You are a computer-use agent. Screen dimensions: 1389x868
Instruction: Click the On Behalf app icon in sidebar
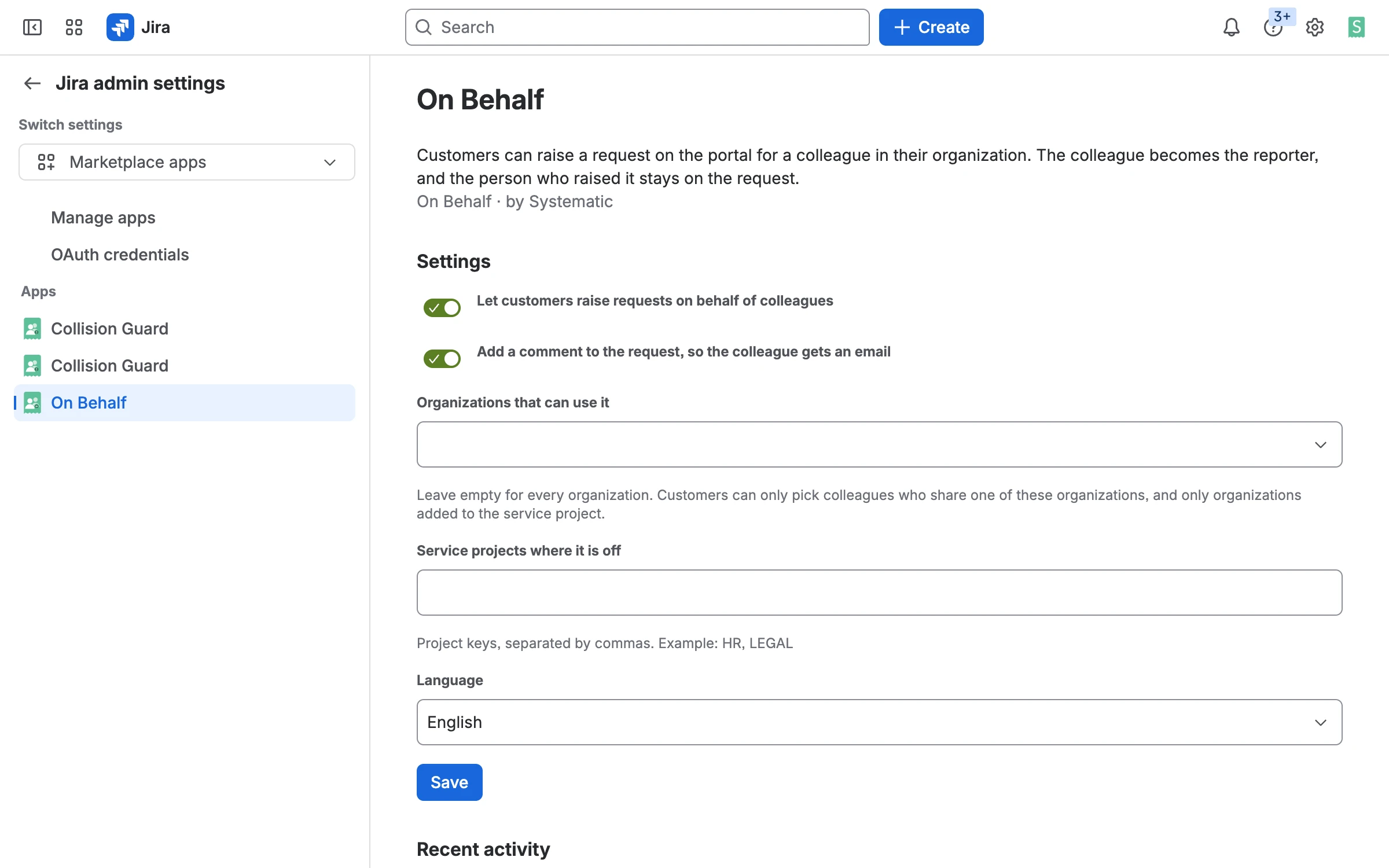(32, 403)
